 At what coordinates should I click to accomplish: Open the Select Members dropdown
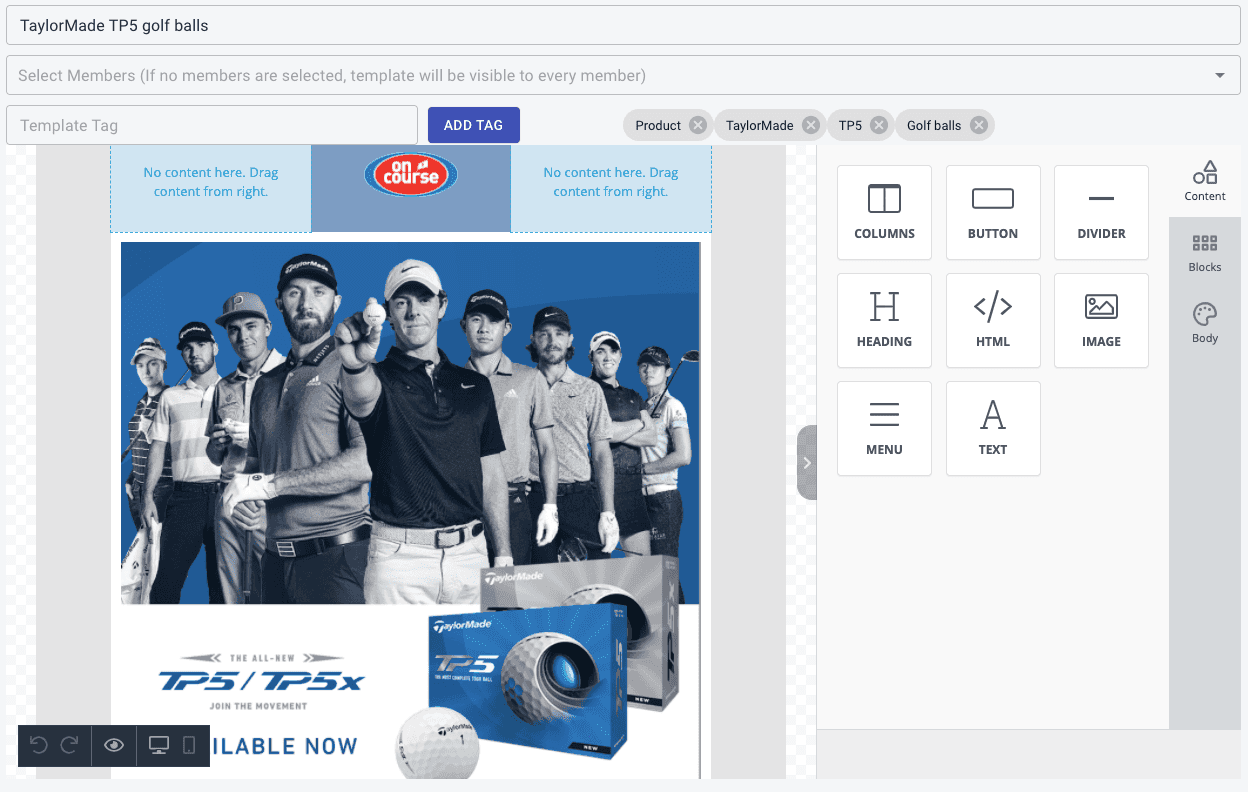pyautogui.click(x=623, y=75)
